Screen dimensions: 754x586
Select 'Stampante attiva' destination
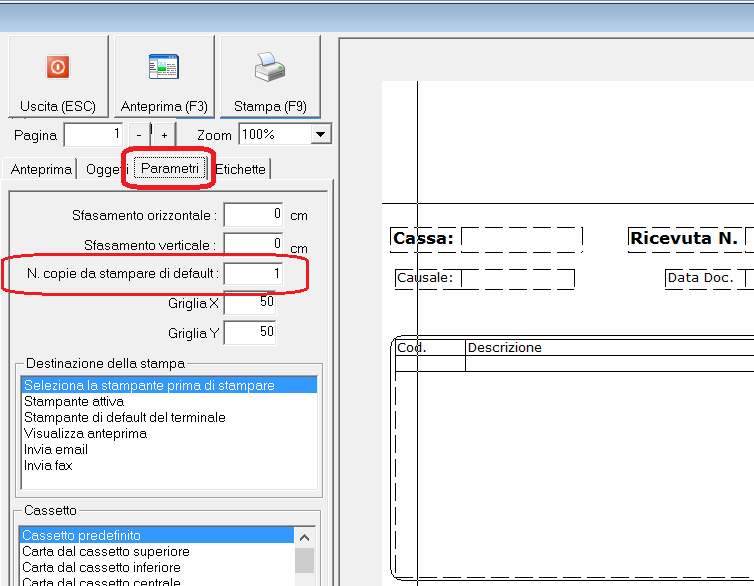(169, 401)
